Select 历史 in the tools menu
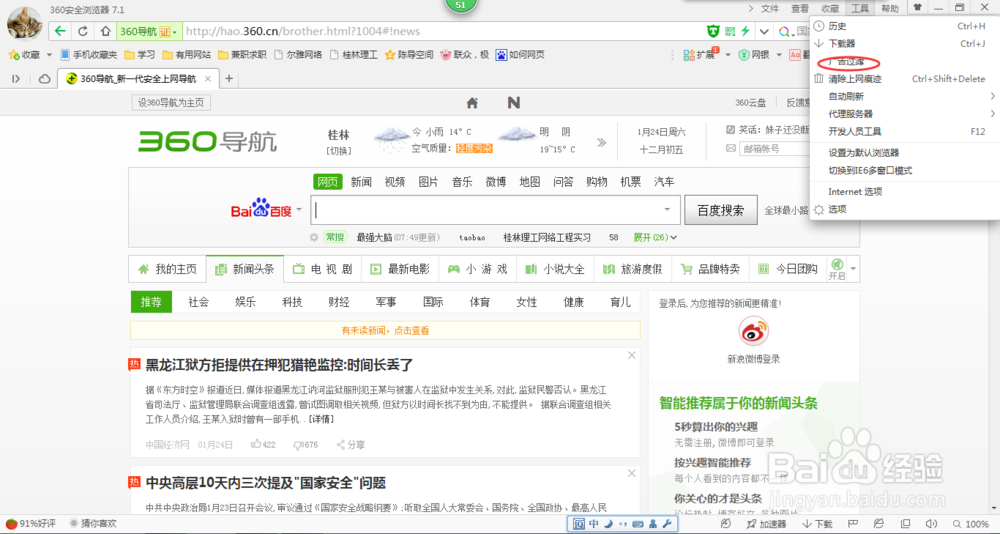Image resolution: width=1000 pixels, height=534 pixels. [904, 26]
